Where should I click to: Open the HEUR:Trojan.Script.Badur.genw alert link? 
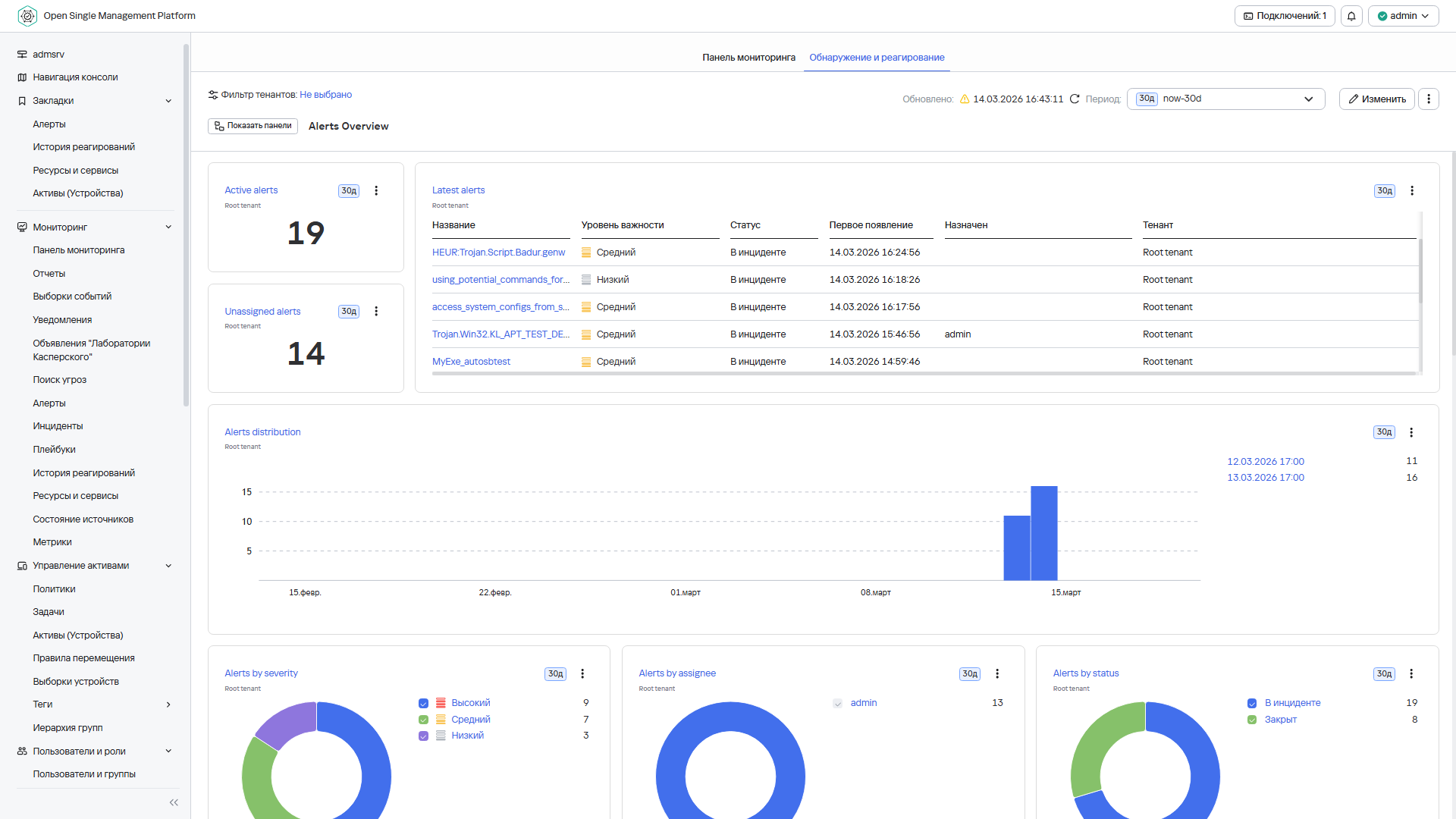[x=498, y=253]
